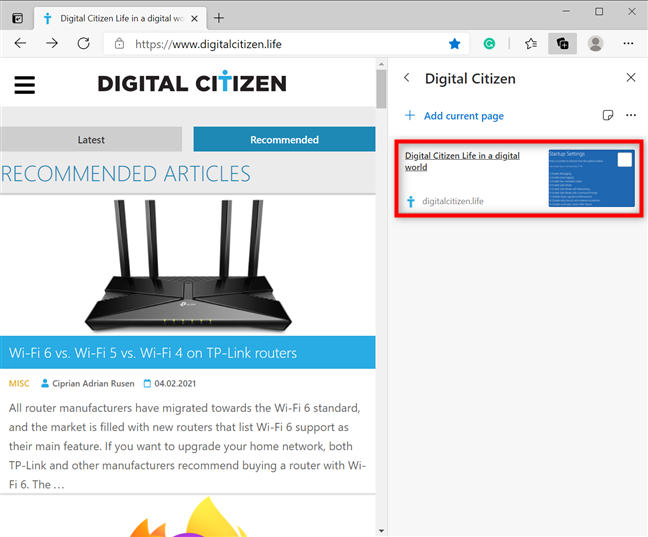
Task: Rename the Digital Citizen collection title
Action: point(470,79)
